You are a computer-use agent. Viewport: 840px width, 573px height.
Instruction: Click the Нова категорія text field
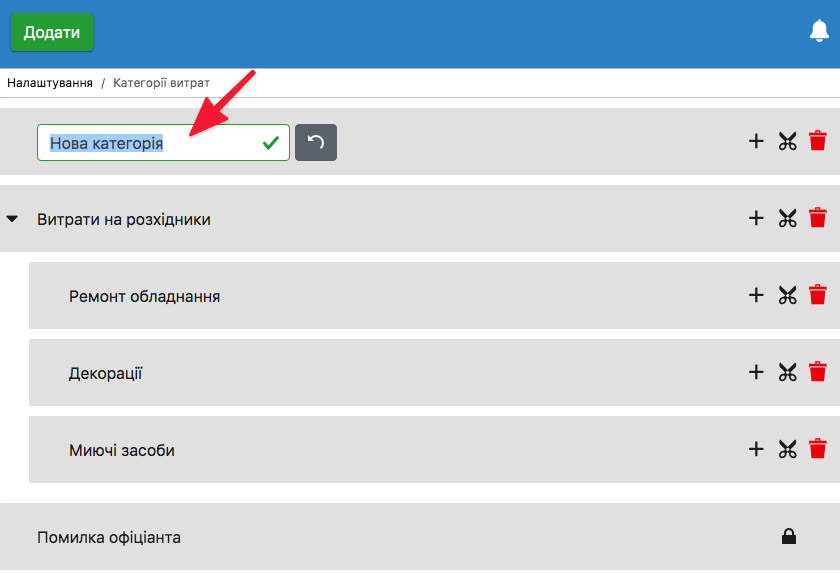click(x=150, y=143)
